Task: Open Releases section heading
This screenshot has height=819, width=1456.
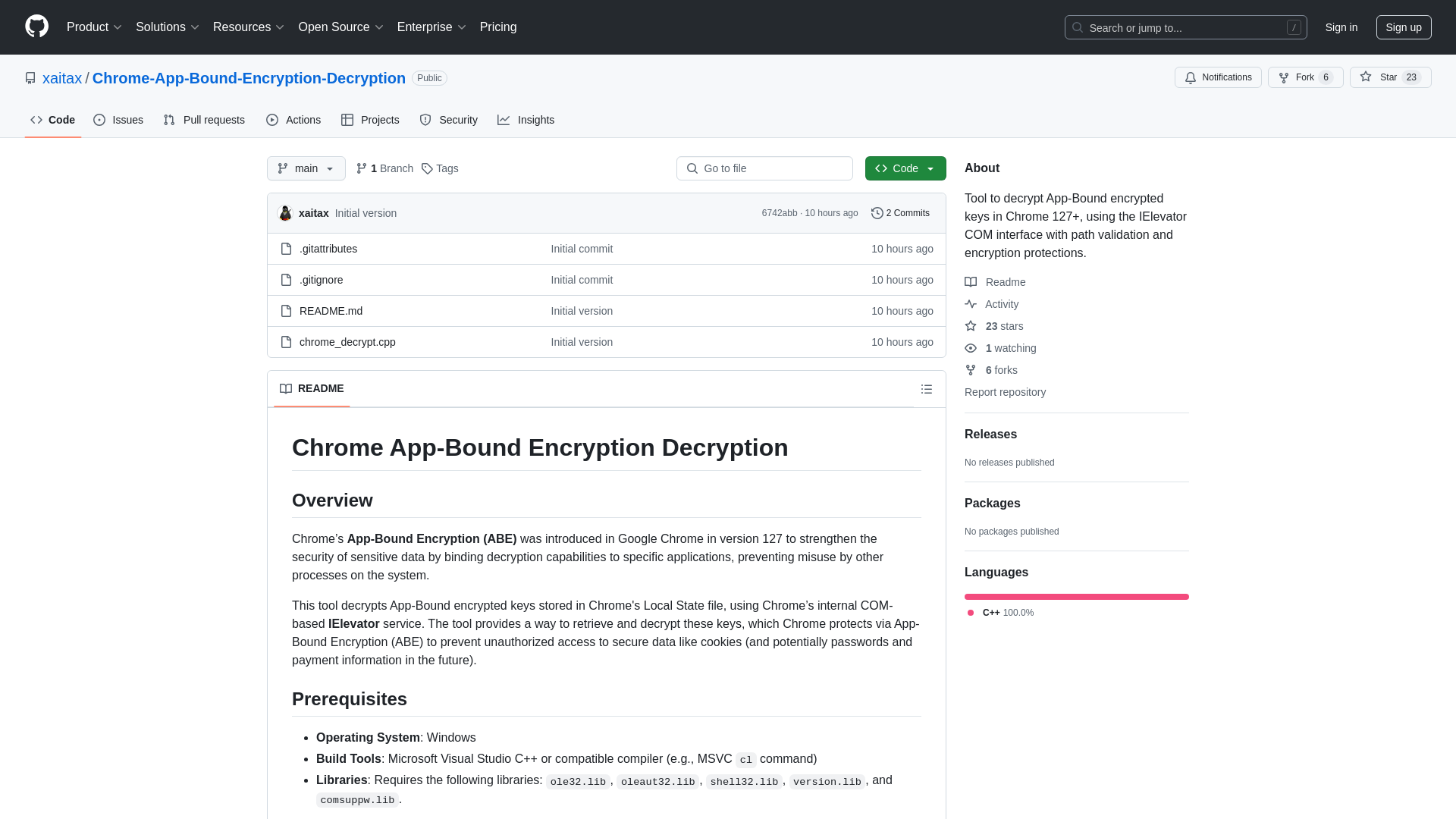Action: pos(990,435)
